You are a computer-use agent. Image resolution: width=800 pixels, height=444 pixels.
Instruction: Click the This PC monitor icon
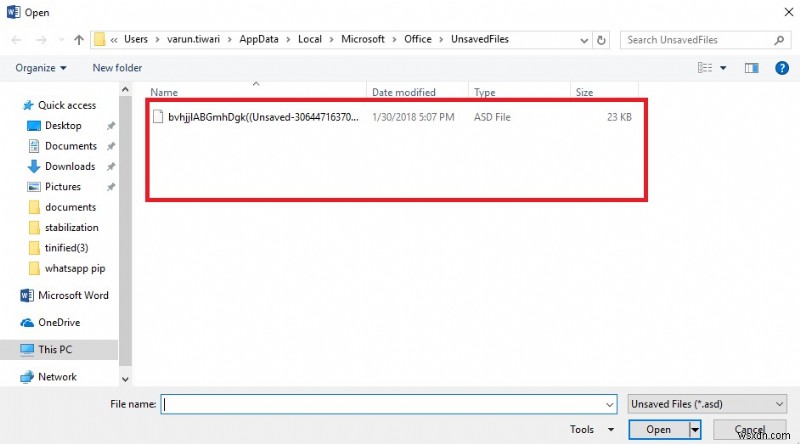click(27, 350)
